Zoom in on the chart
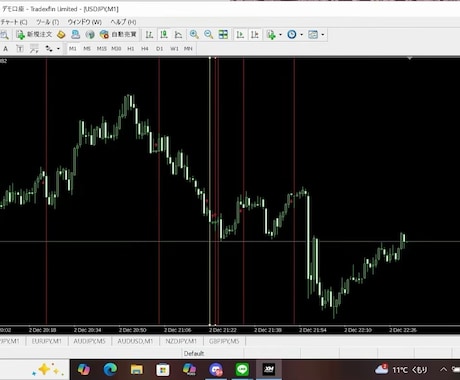 point(194,34)
